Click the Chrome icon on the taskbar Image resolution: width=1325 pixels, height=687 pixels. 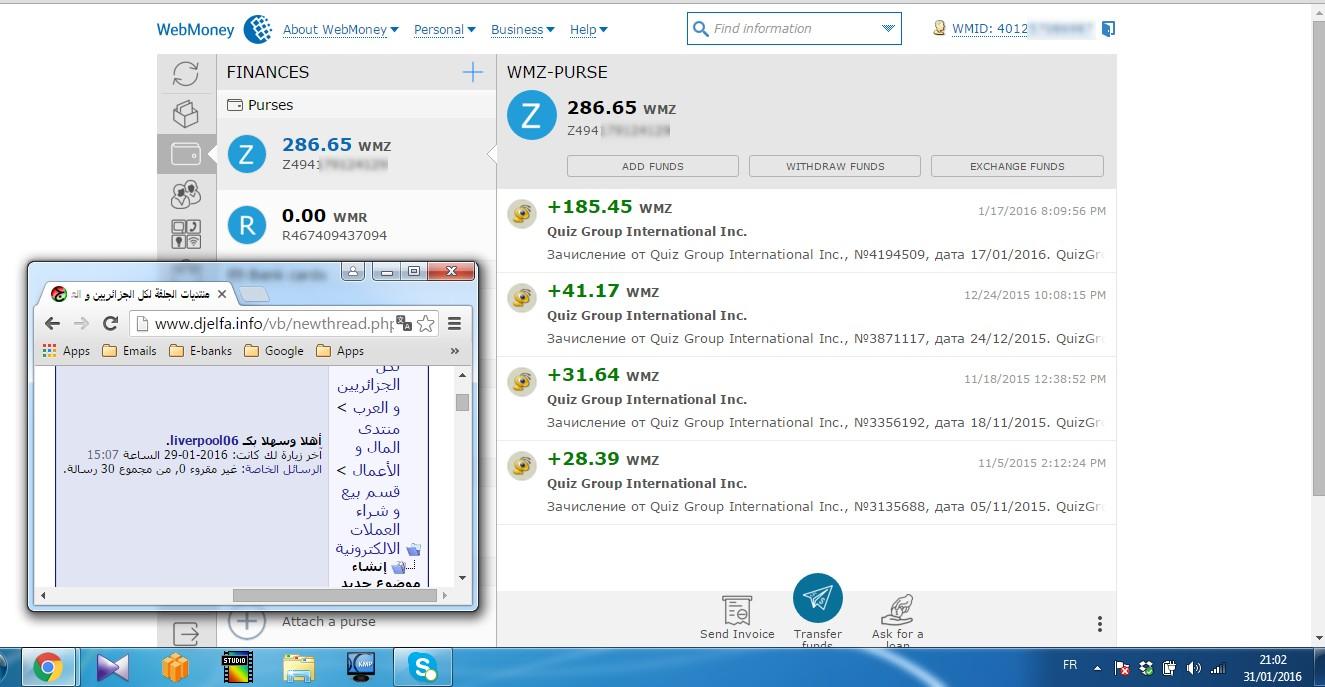[x=48, y=667]
